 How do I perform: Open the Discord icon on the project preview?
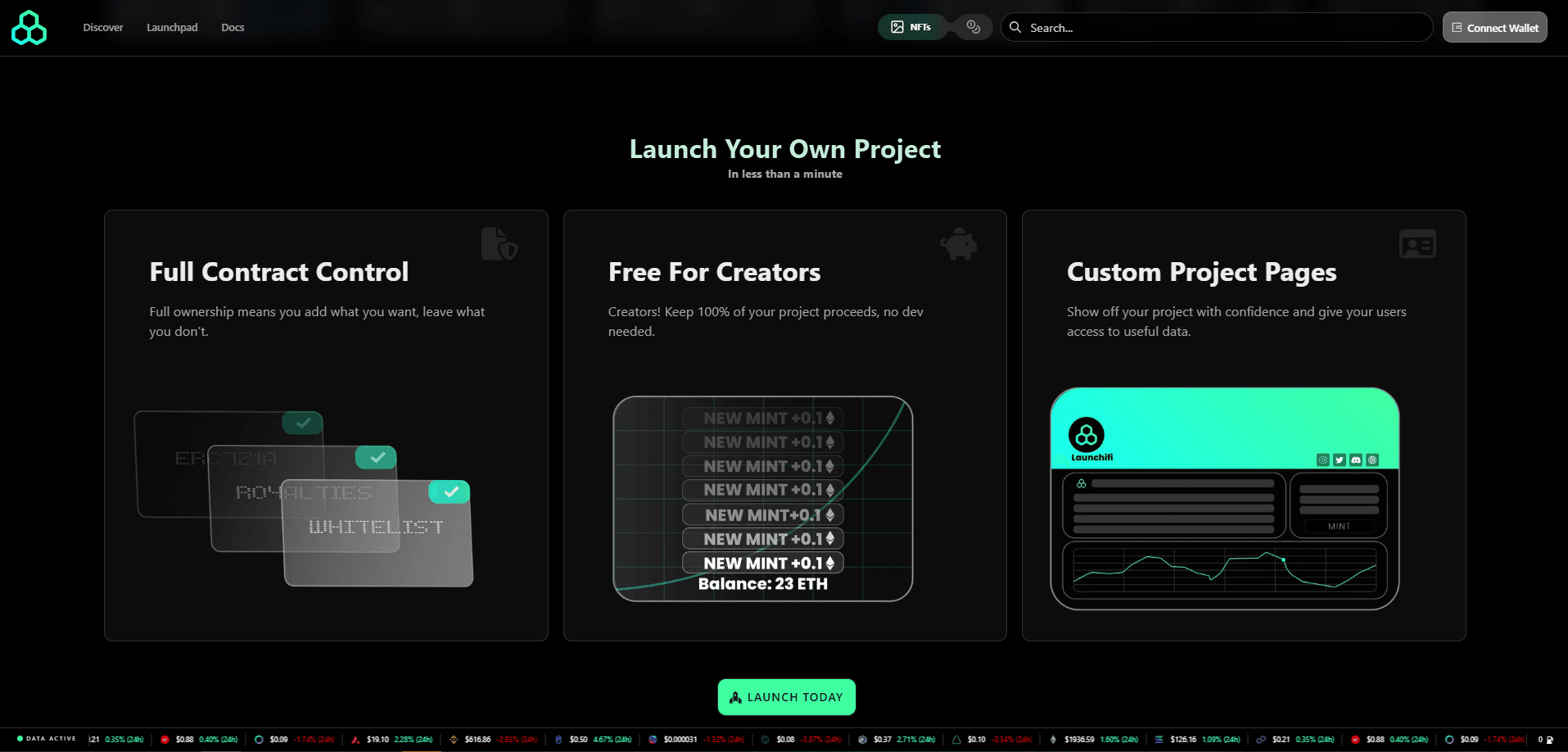coord(1355,460)
